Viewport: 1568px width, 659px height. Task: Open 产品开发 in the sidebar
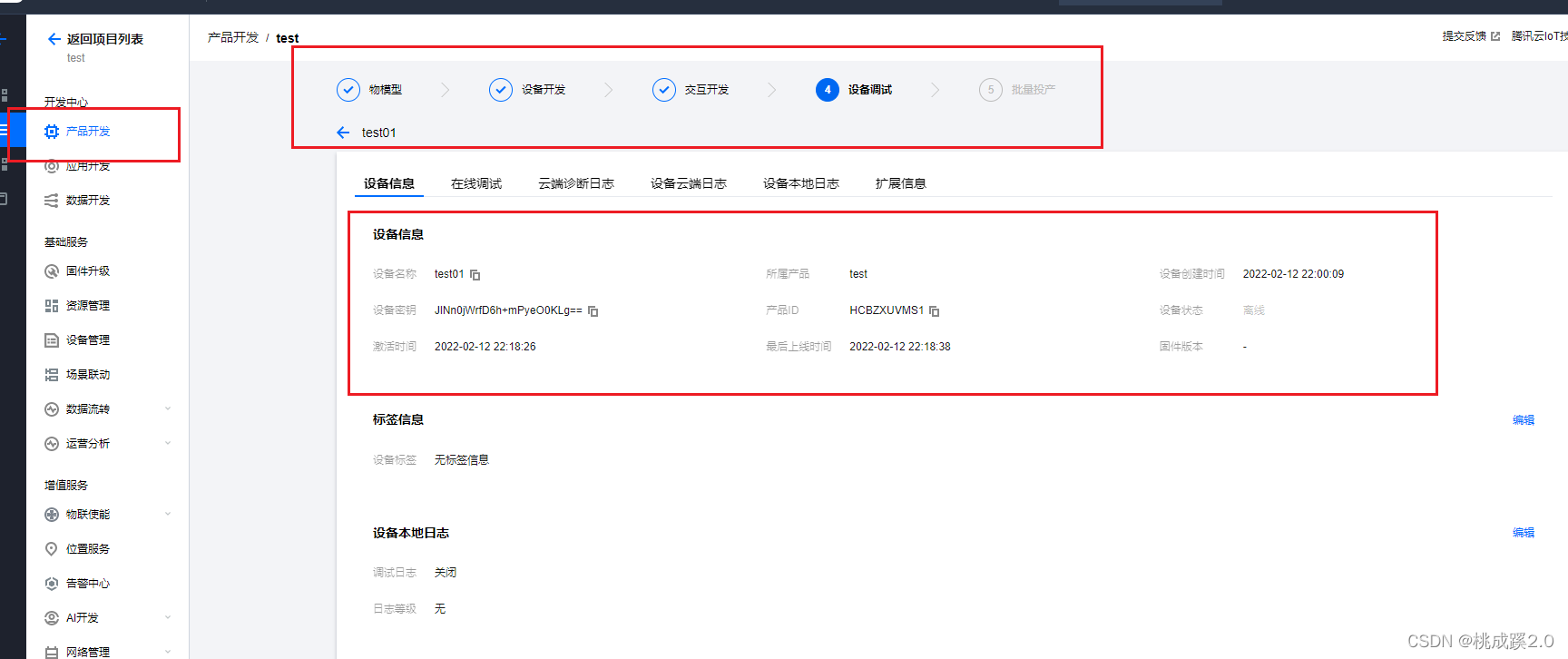point(88,132)
